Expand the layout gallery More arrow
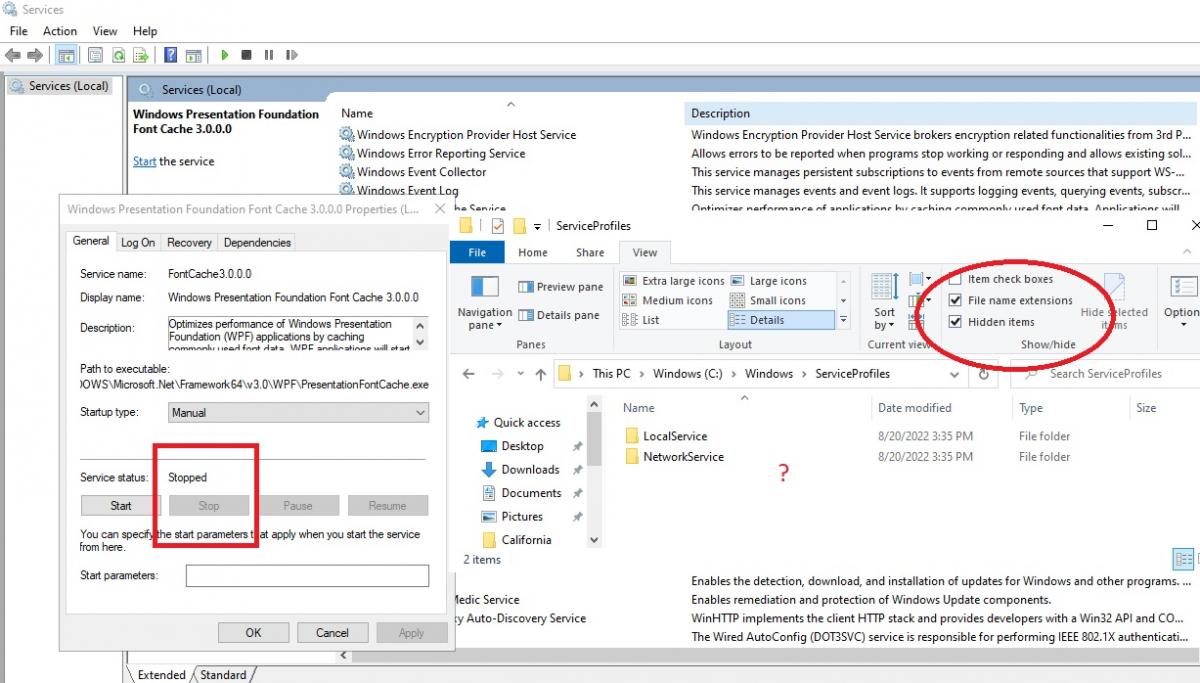Viewport: 1200px width, 683px height. pyautogui.click(x=843, y=320)
